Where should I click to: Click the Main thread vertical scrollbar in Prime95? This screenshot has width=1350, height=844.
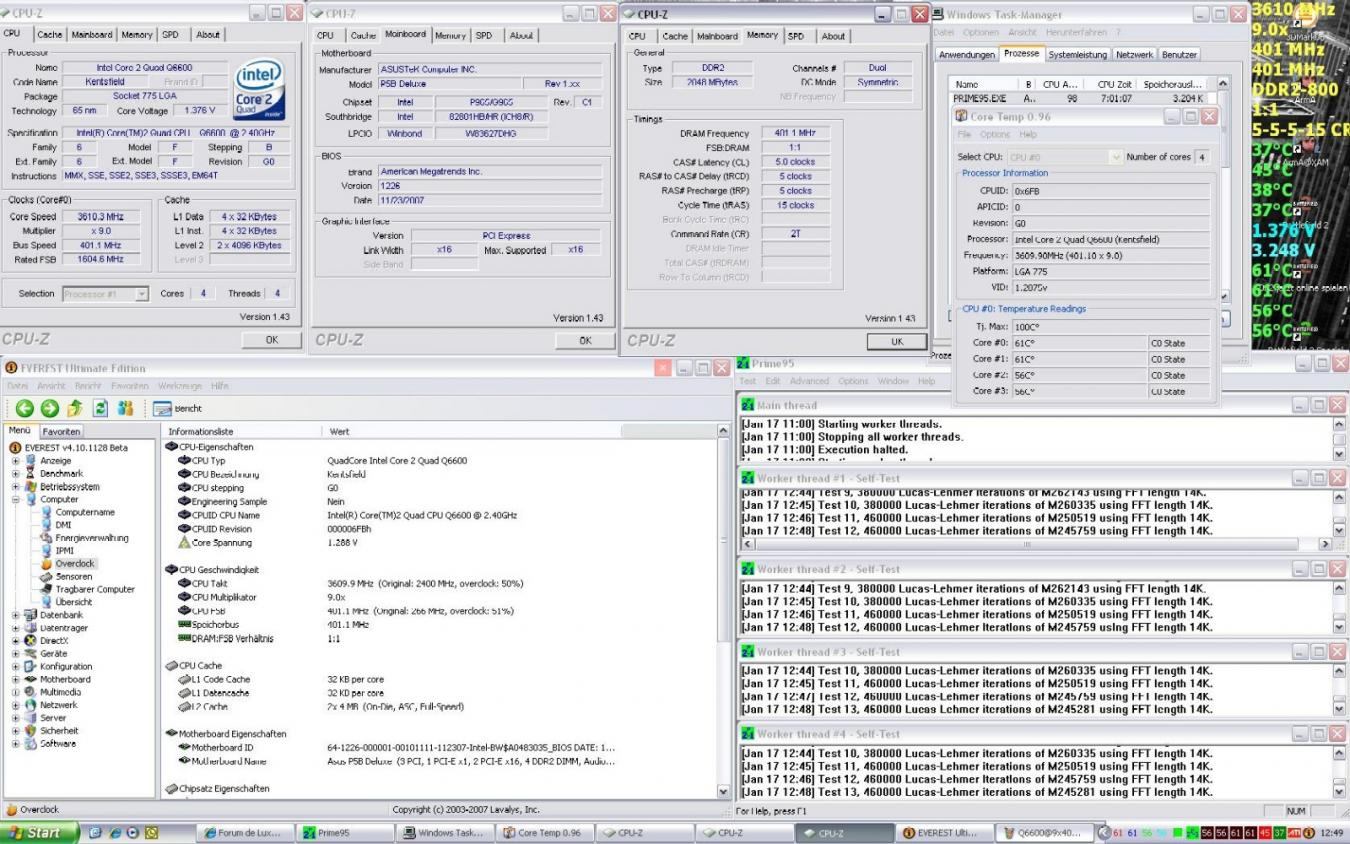1340,438
